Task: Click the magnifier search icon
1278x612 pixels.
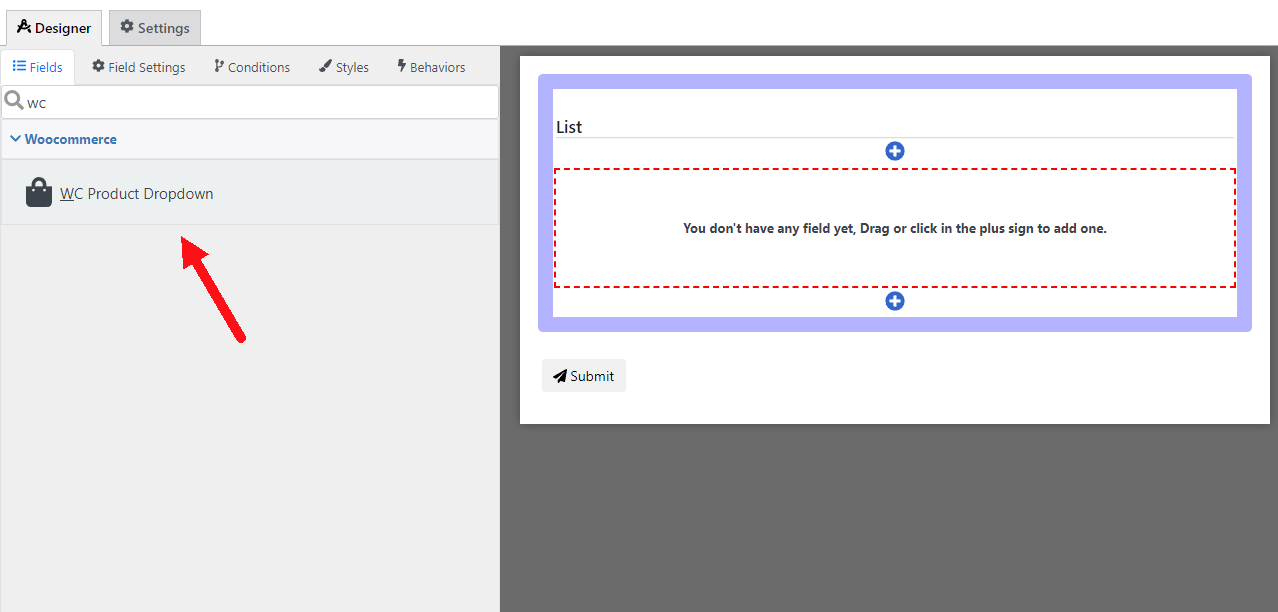Action: (x=13, y=102)
